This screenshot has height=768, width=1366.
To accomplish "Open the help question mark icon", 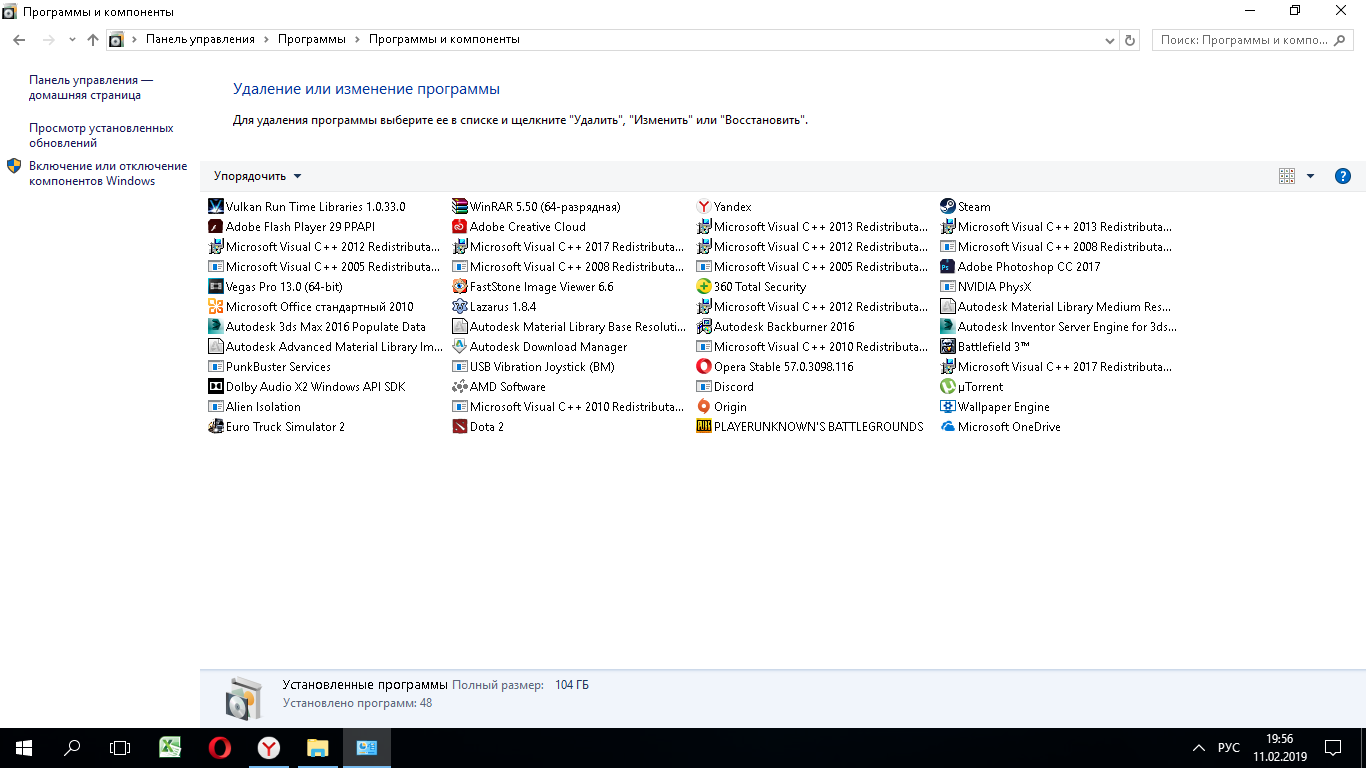I will 1343,176.
